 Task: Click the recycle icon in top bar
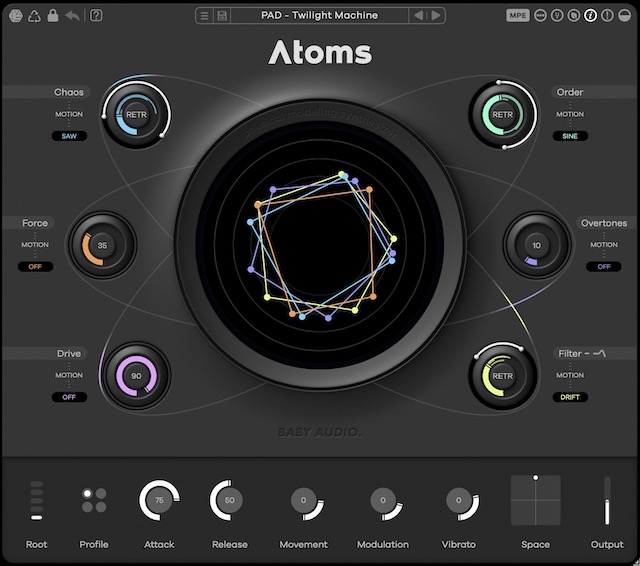coord(34,16)
